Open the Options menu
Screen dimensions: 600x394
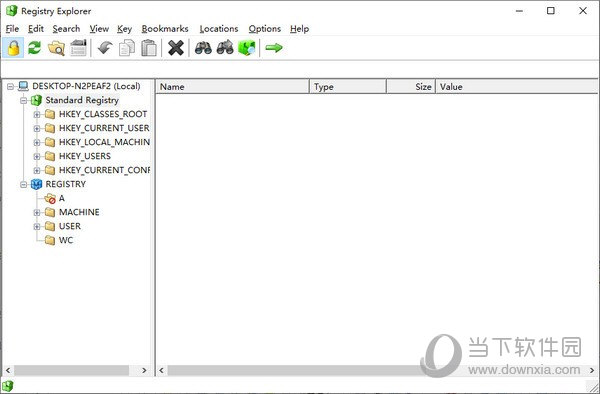point(264,29)
